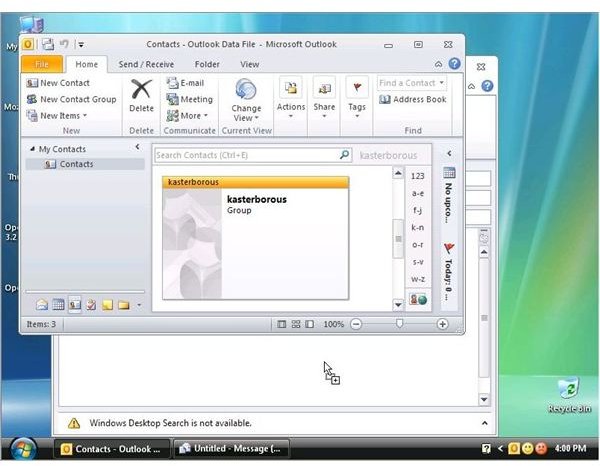Select the kasterborous contact card

(x=256, y=238)
